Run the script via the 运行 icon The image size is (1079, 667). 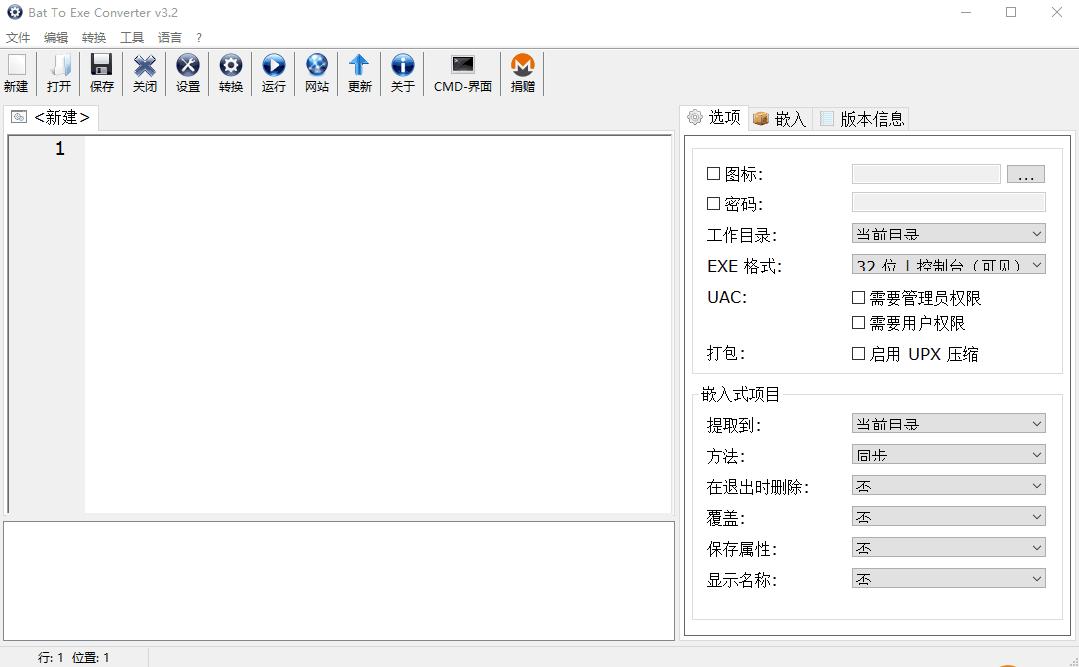click(x=273, y=70)
